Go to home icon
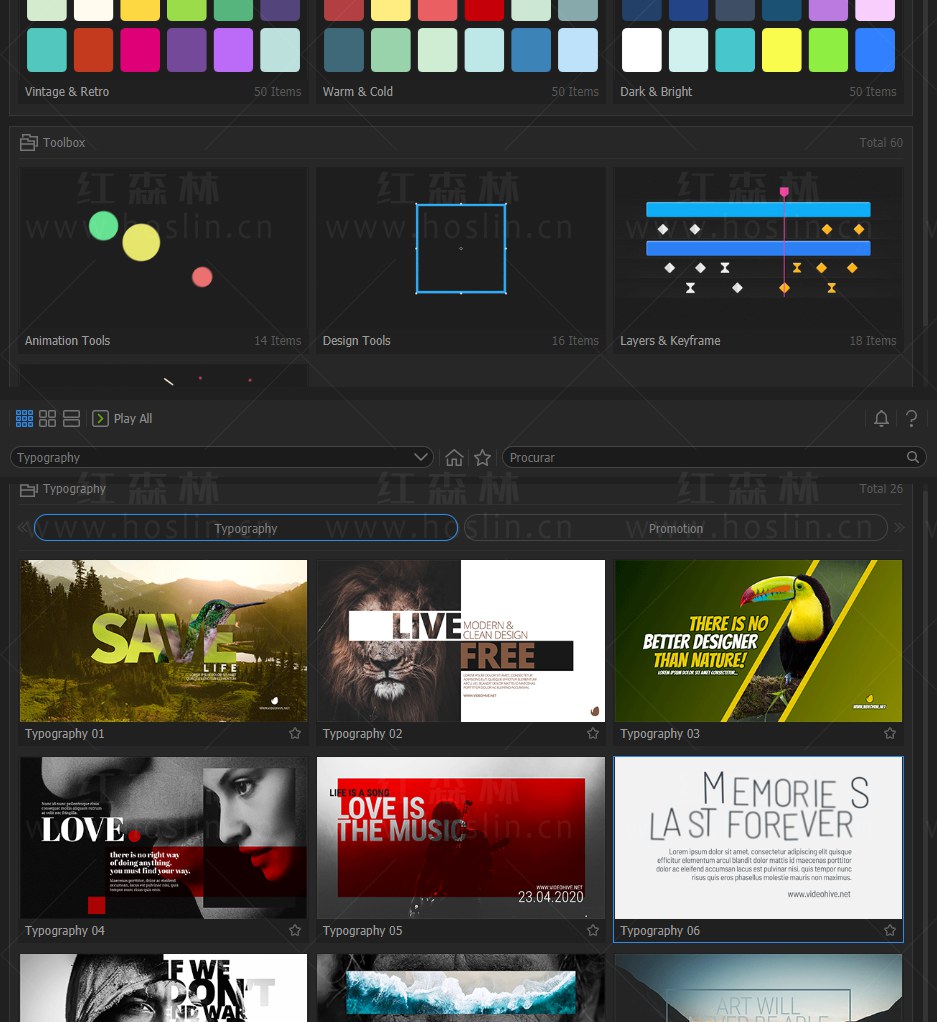The width and height of the screenshot is (937, 1022). pyautogui.click(x=454, y=458)
